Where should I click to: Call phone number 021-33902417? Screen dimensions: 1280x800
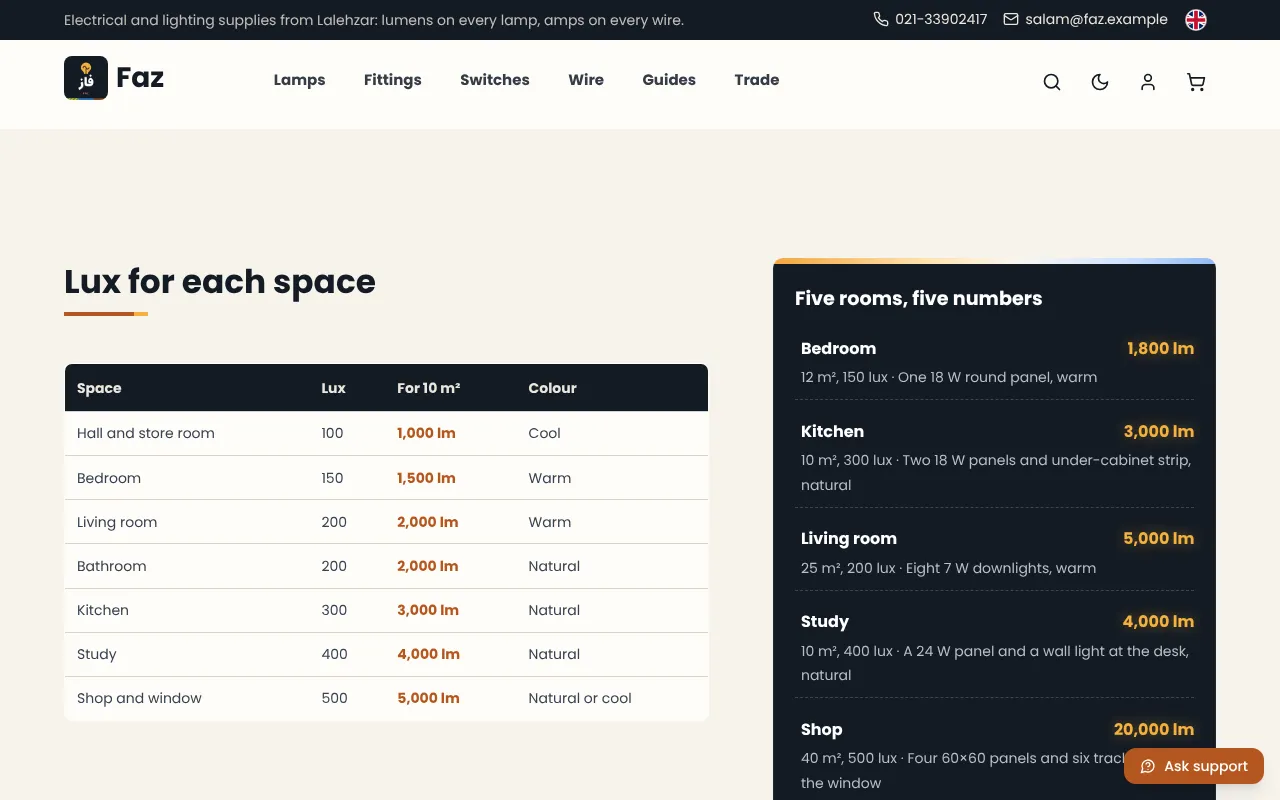(930, 19)
